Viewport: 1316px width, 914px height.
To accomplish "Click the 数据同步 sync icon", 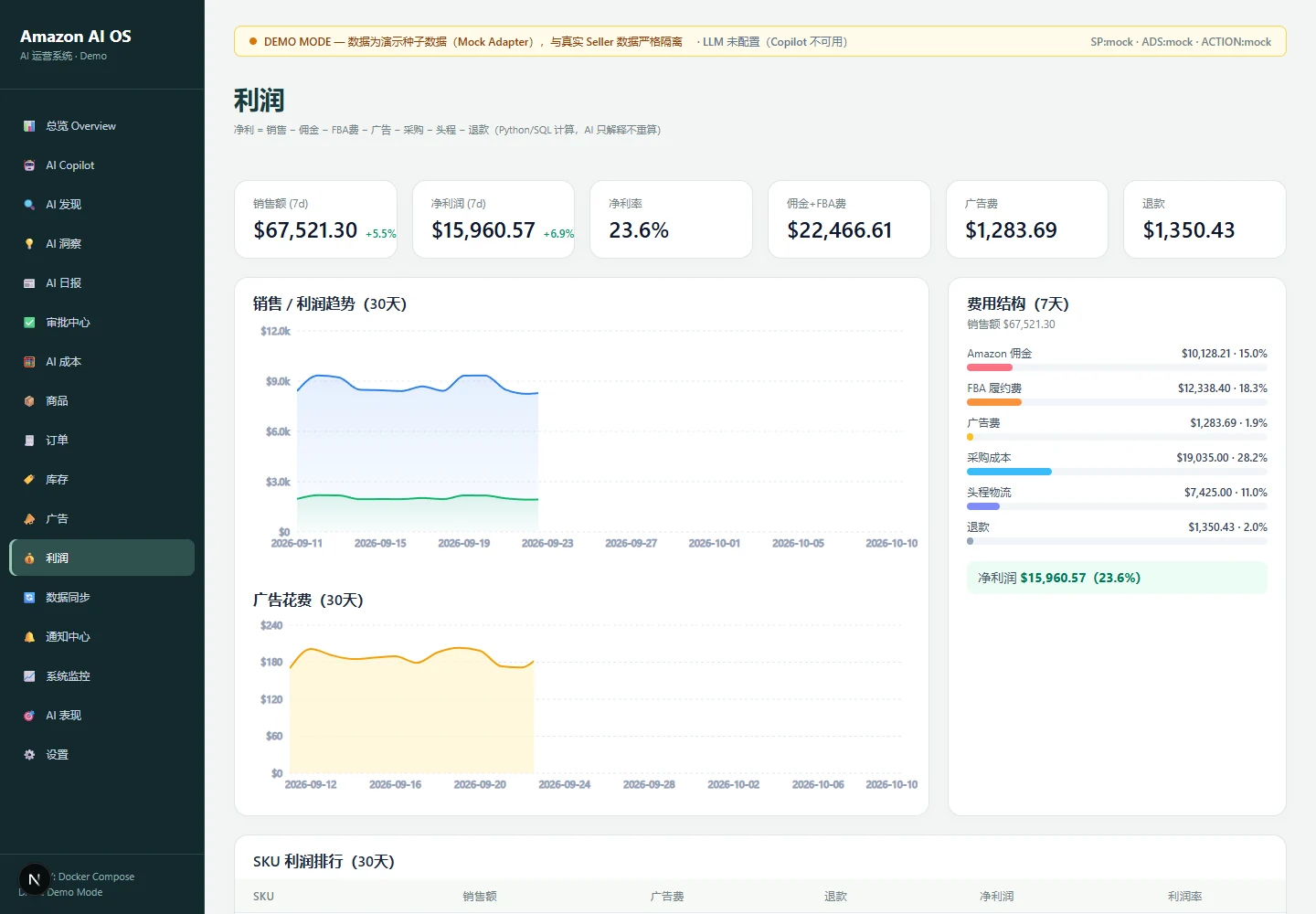I will pyautogui.click(x=29, y=598).
